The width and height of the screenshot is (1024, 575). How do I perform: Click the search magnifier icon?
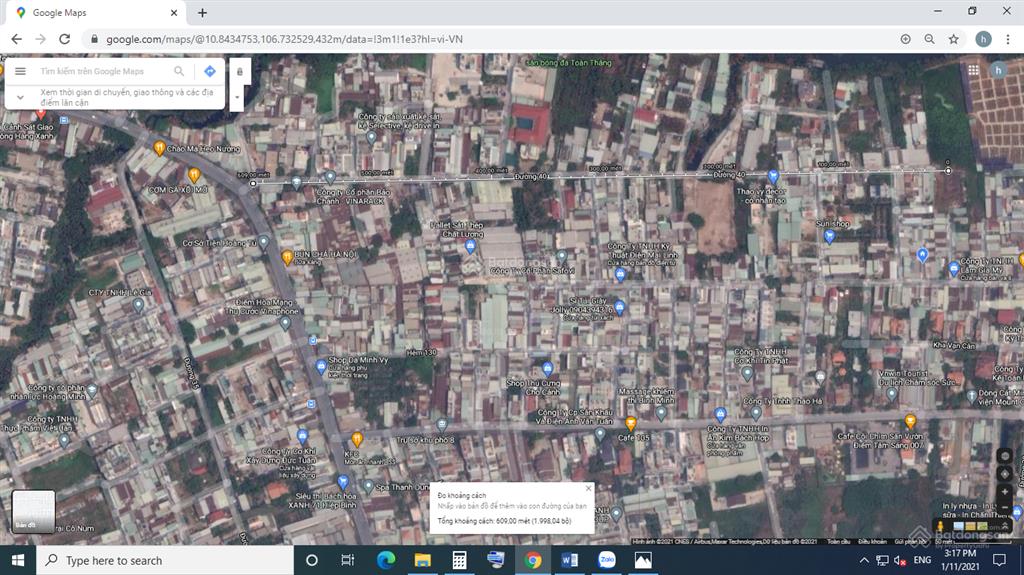[180, 72]
